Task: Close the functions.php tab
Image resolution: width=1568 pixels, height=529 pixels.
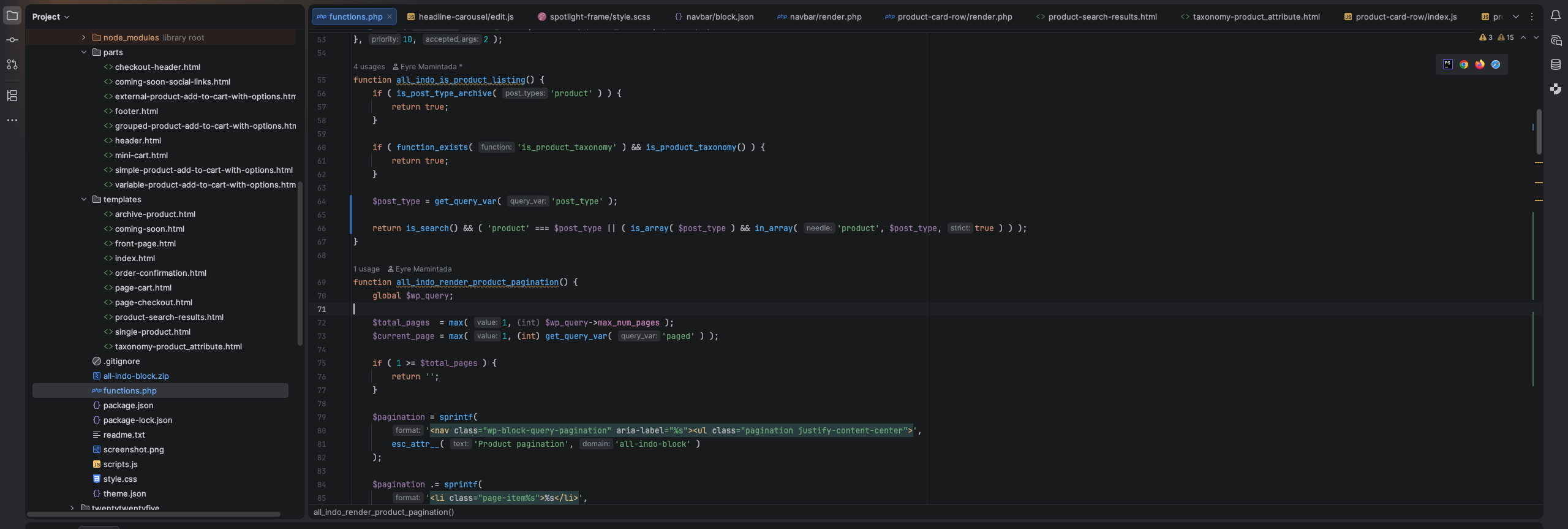Action: tap(390, 17)
